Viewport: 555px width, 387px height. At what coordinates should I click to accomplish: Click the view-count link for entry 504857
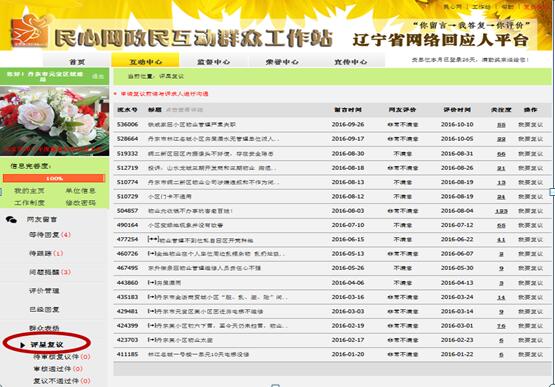tap(501, 211)
